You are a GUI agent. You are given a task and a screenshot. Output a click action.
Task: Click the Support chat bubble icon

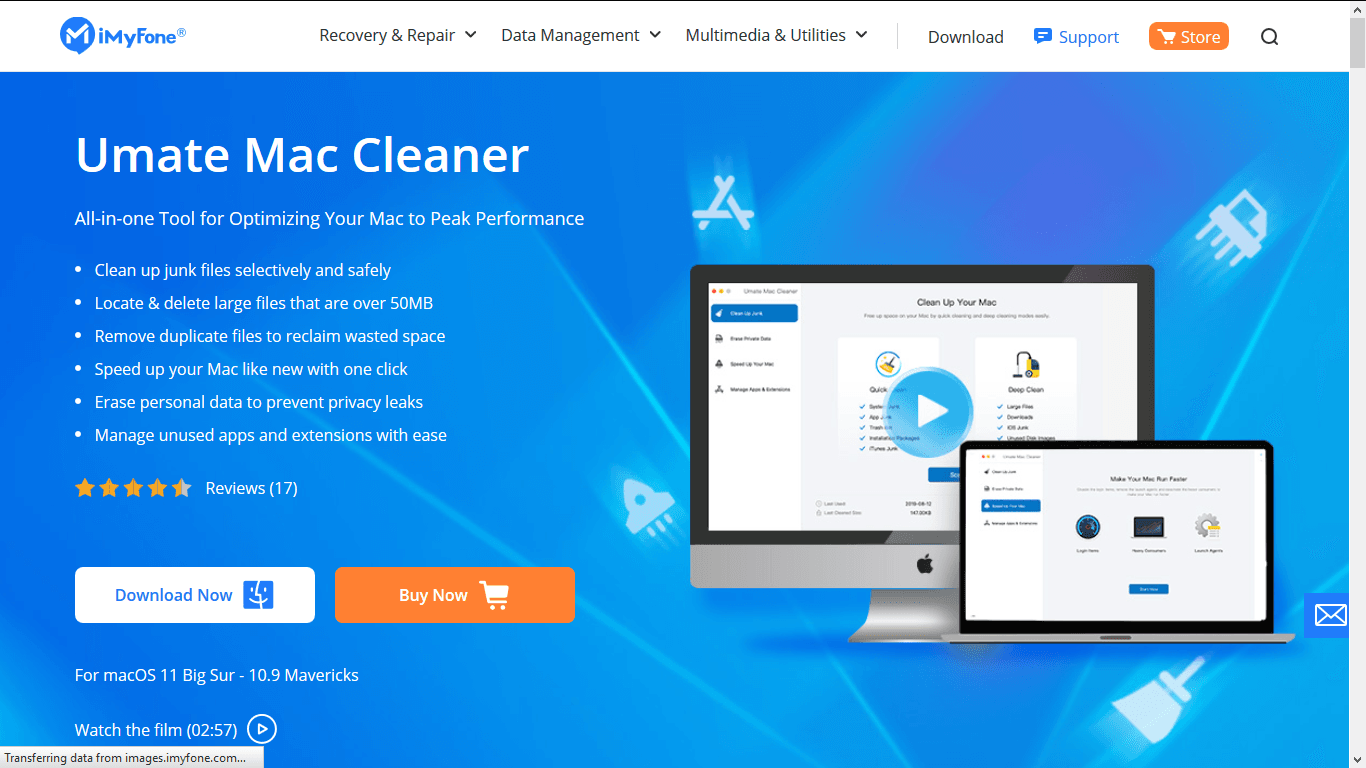(1043, 37)
